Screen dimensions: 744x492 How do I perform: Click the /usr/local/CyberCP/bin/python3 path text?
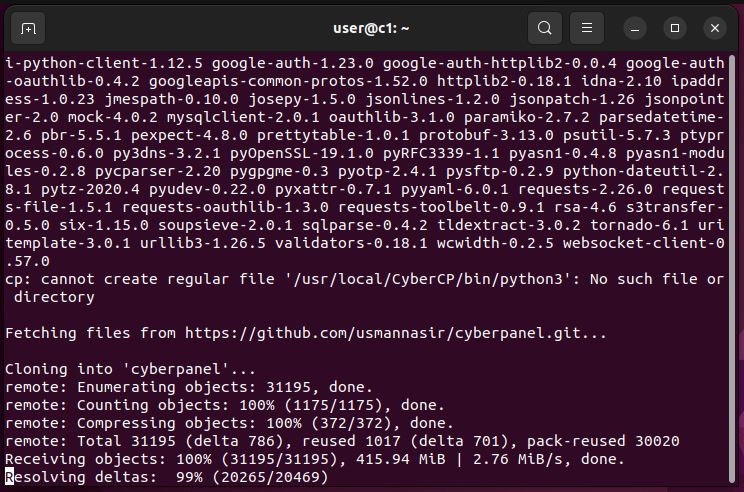pos(428,279)
